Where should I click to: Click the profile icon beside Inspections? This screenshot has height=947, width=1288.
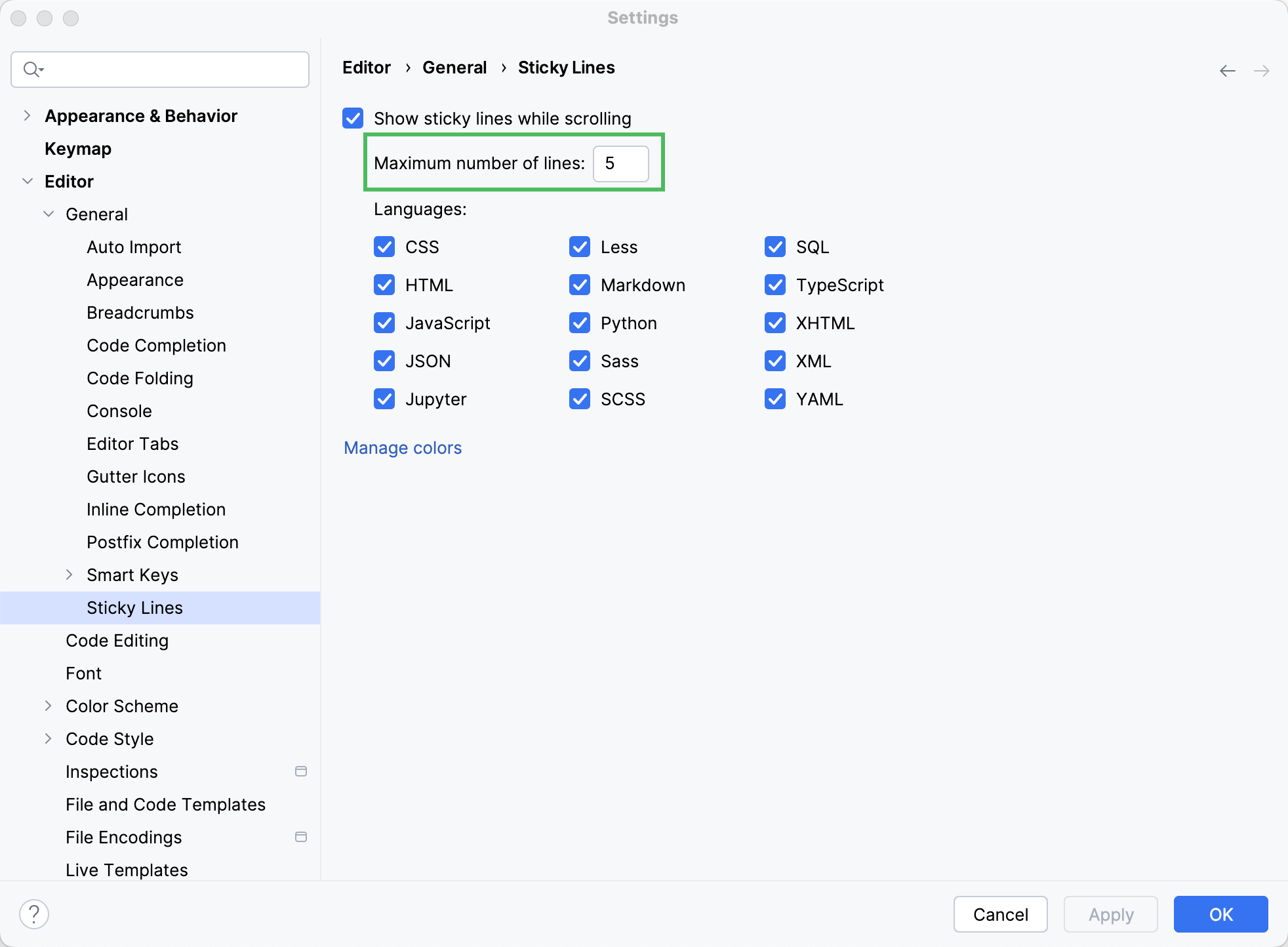click(x=302, y=771)
